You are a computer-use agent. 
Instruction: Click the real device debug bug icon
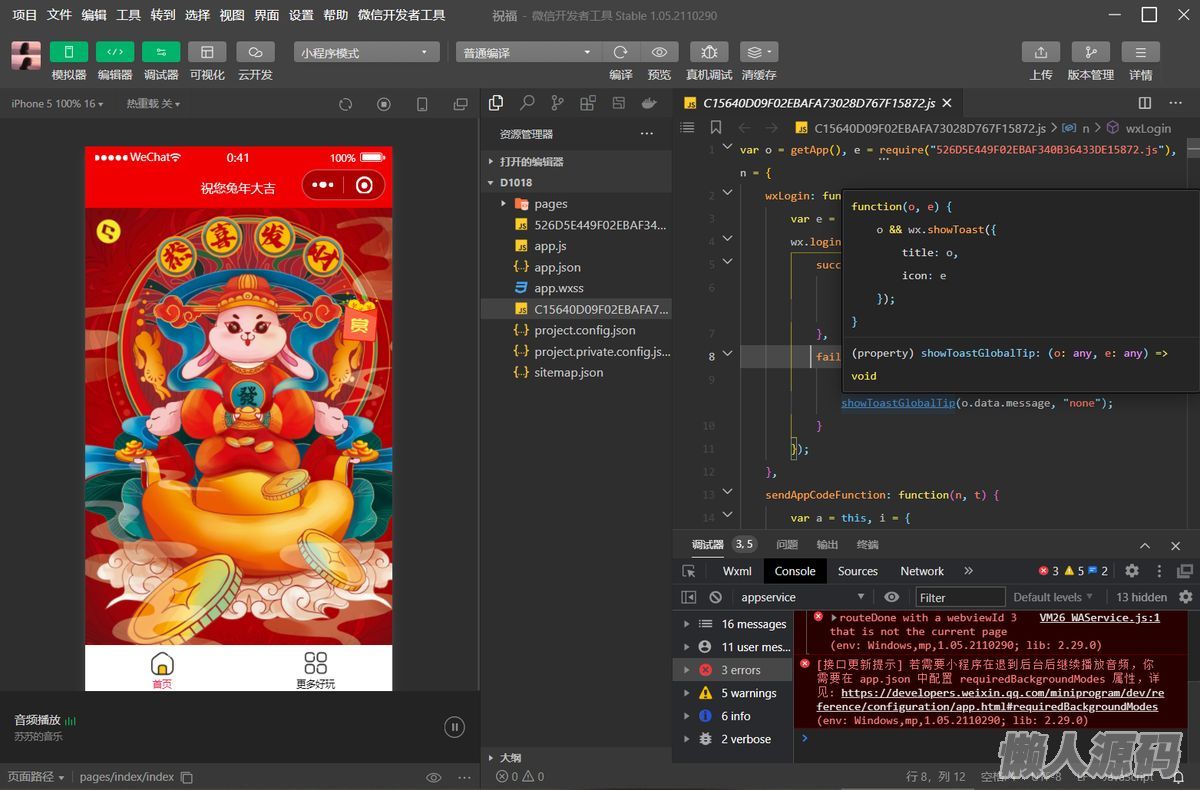click(x=708, y=53)
